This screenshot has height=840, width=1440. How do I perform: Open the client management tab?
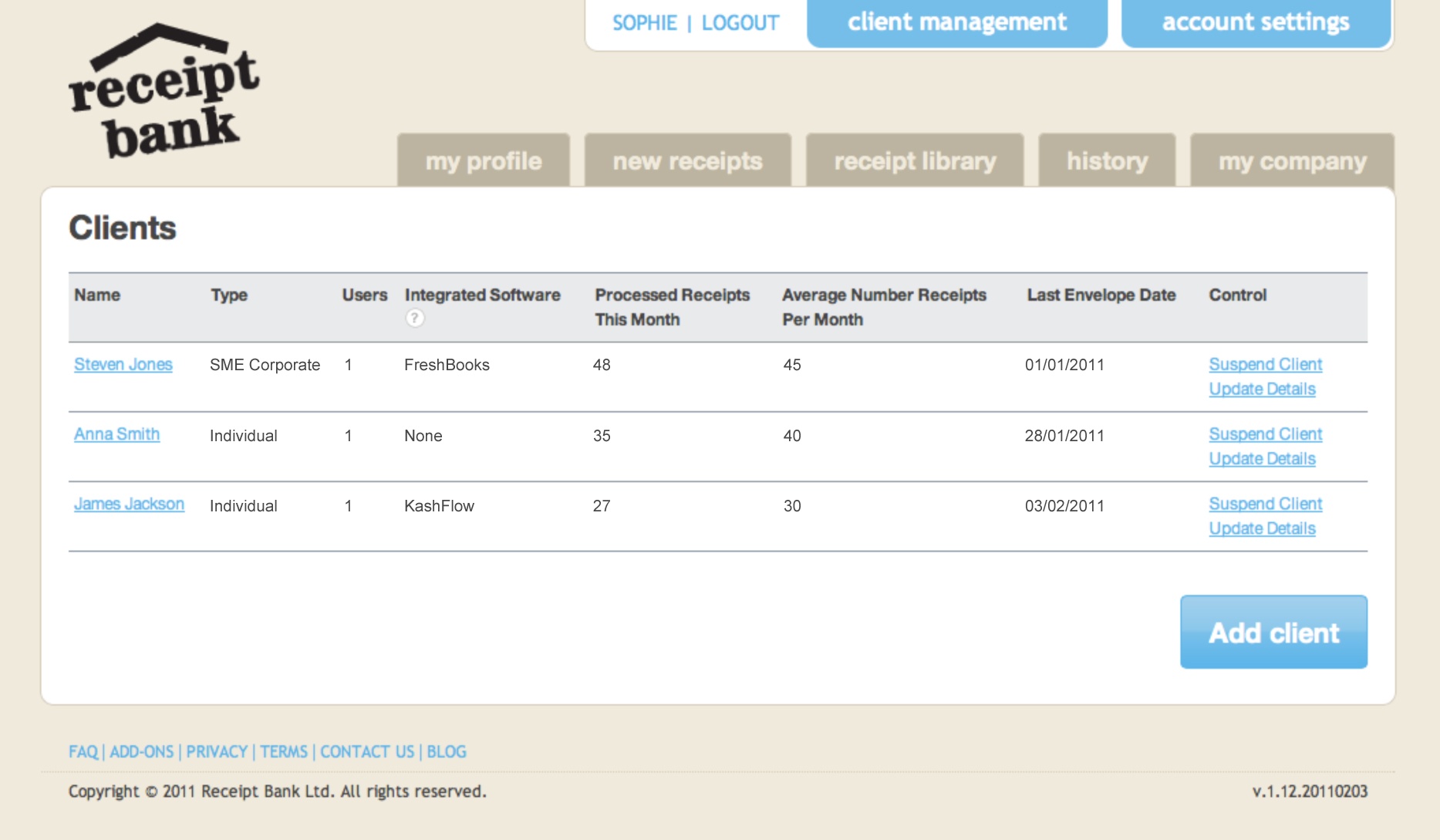point(956,23)
